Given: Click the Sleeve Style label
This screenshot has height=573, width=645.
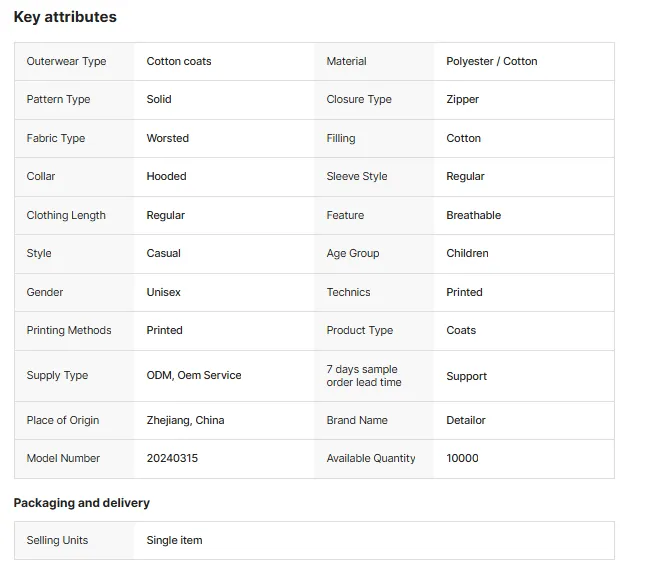Looking at the screenshot, I should click(357, 176).
